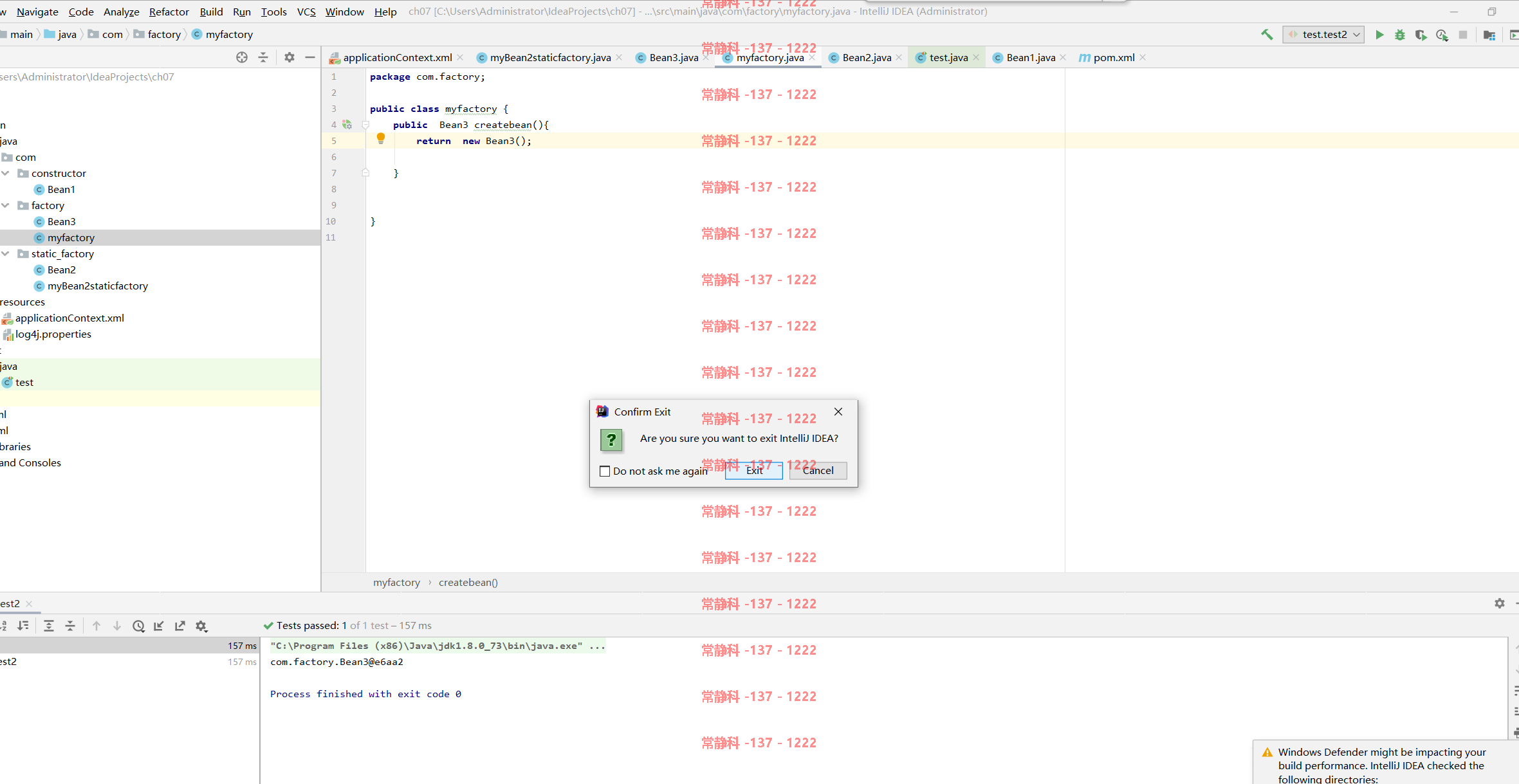
Task: Open the Window menu
Action: pos(344,12)
